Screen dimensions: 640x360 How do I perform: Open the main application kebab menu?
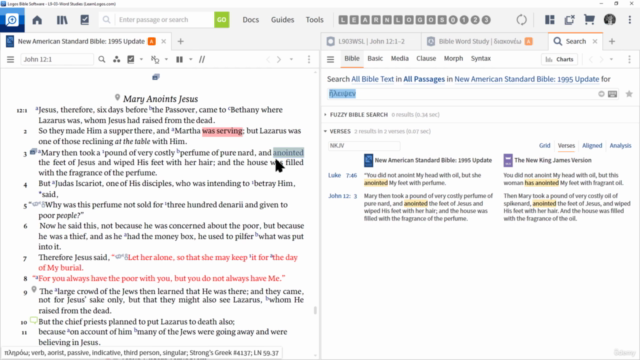(x=630, y=20)
